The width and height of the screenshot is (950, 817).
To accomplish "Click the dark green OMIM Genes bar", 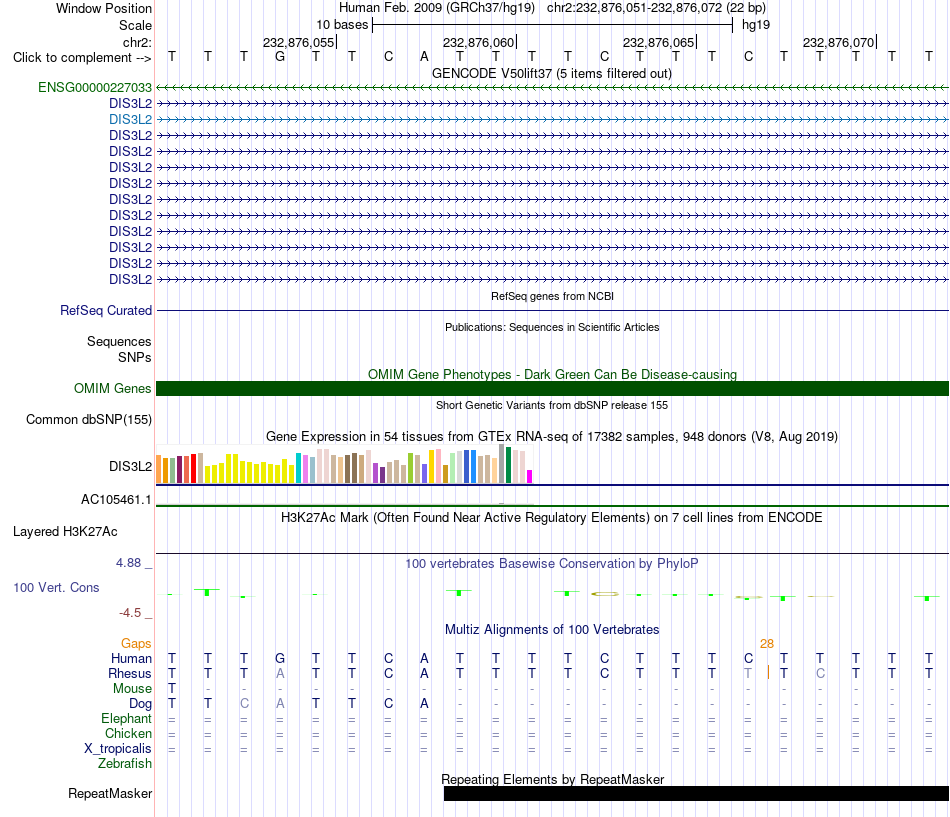I will tap(552, 388).
